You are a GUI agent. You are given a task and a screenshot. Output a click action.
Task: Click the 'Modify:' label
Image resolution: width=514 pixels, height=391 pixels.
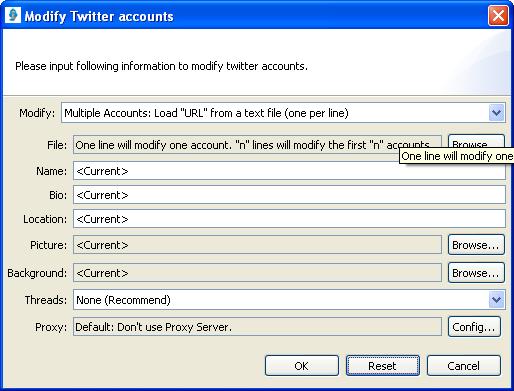37,113
